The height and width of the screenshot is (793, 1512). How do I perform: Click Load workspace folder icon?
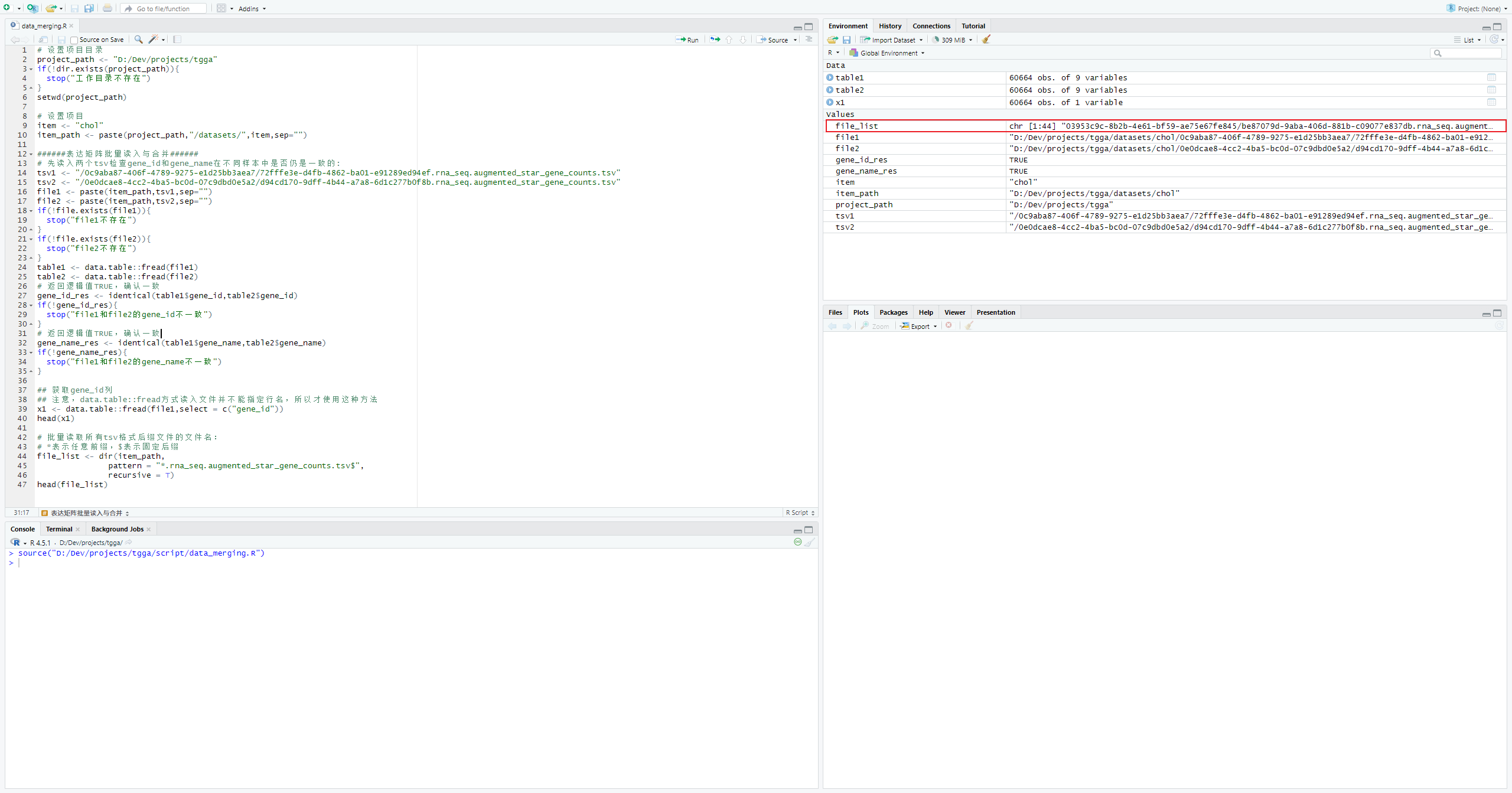(832, 40)
